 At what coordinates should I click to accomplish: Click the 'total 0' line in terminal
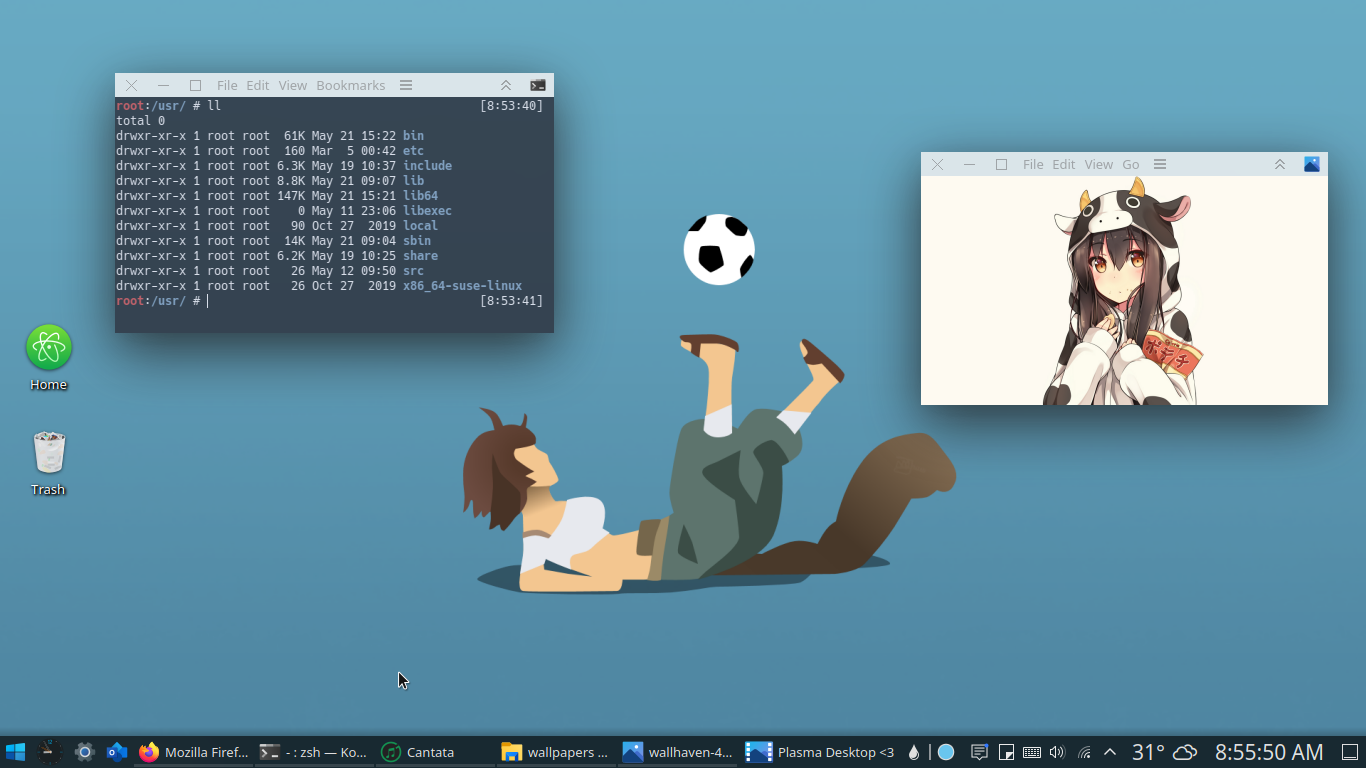coord(141,121)
